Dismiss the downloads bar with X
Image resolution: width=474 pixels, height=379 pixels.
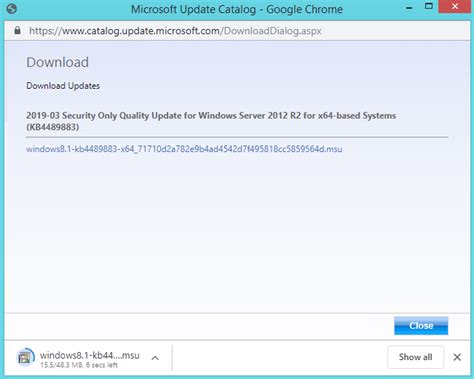click(457, 357)
